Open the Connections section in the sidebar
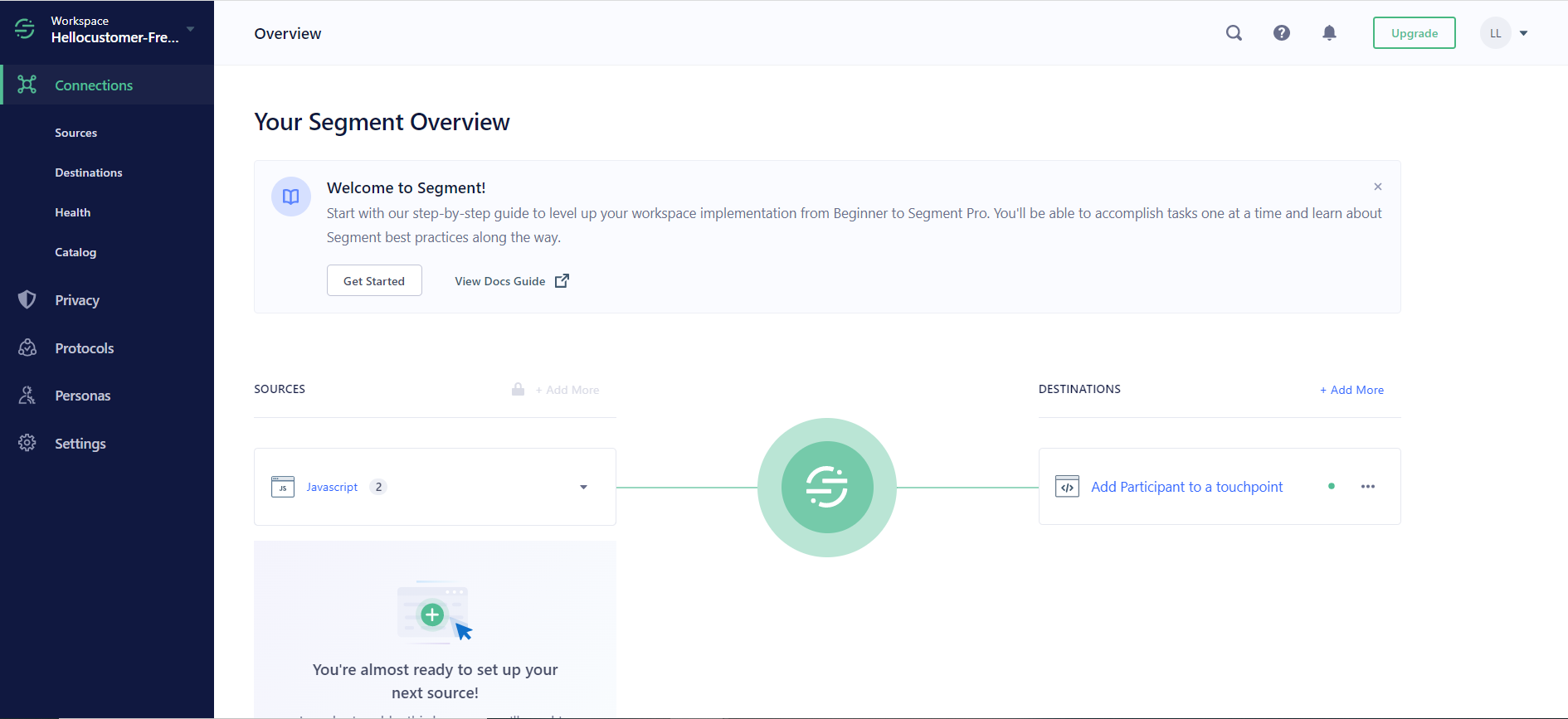The width and height of the screenshot is (1568, 719). point(107,85)
